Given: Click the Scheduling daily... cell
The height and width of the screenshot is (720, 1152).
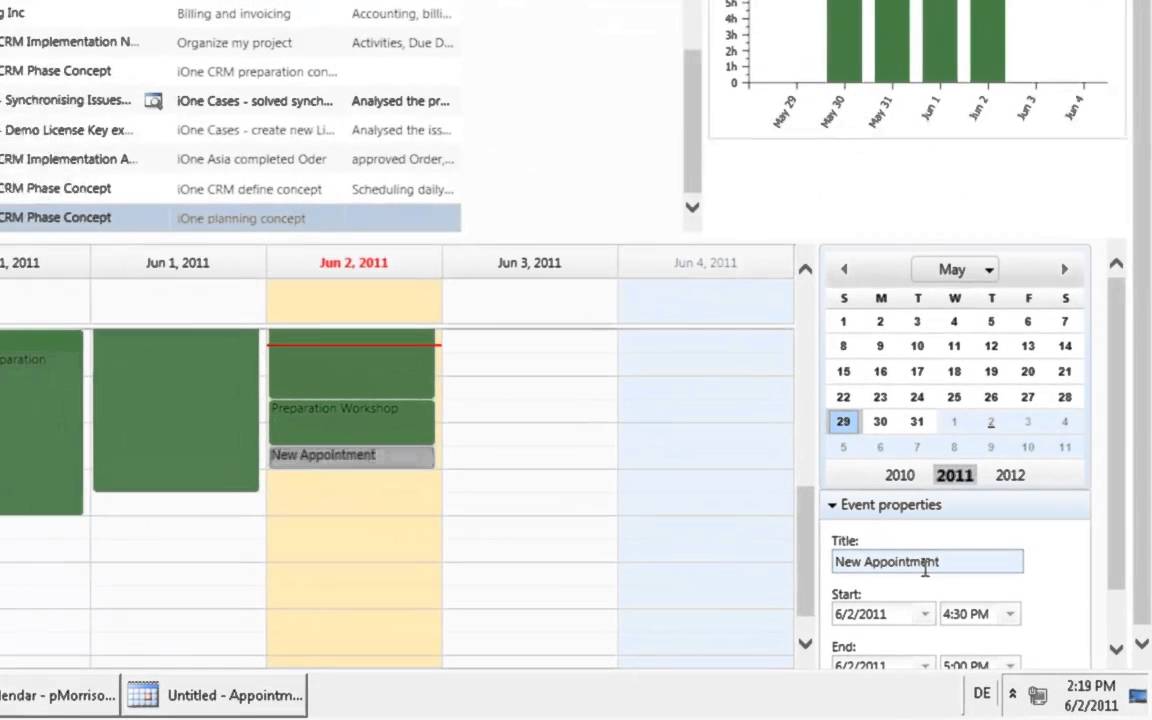Looking at the screenshot, I should tap(403, 189).
